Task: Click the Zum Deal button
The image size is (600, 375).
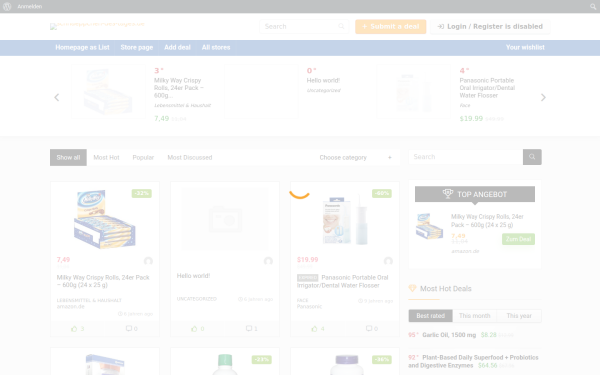Action: click(518, 239)
